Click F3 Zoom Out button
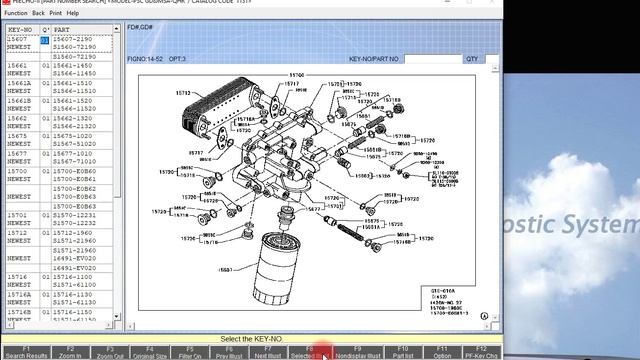Screen dimensions: 640x360 coord(110,352)
